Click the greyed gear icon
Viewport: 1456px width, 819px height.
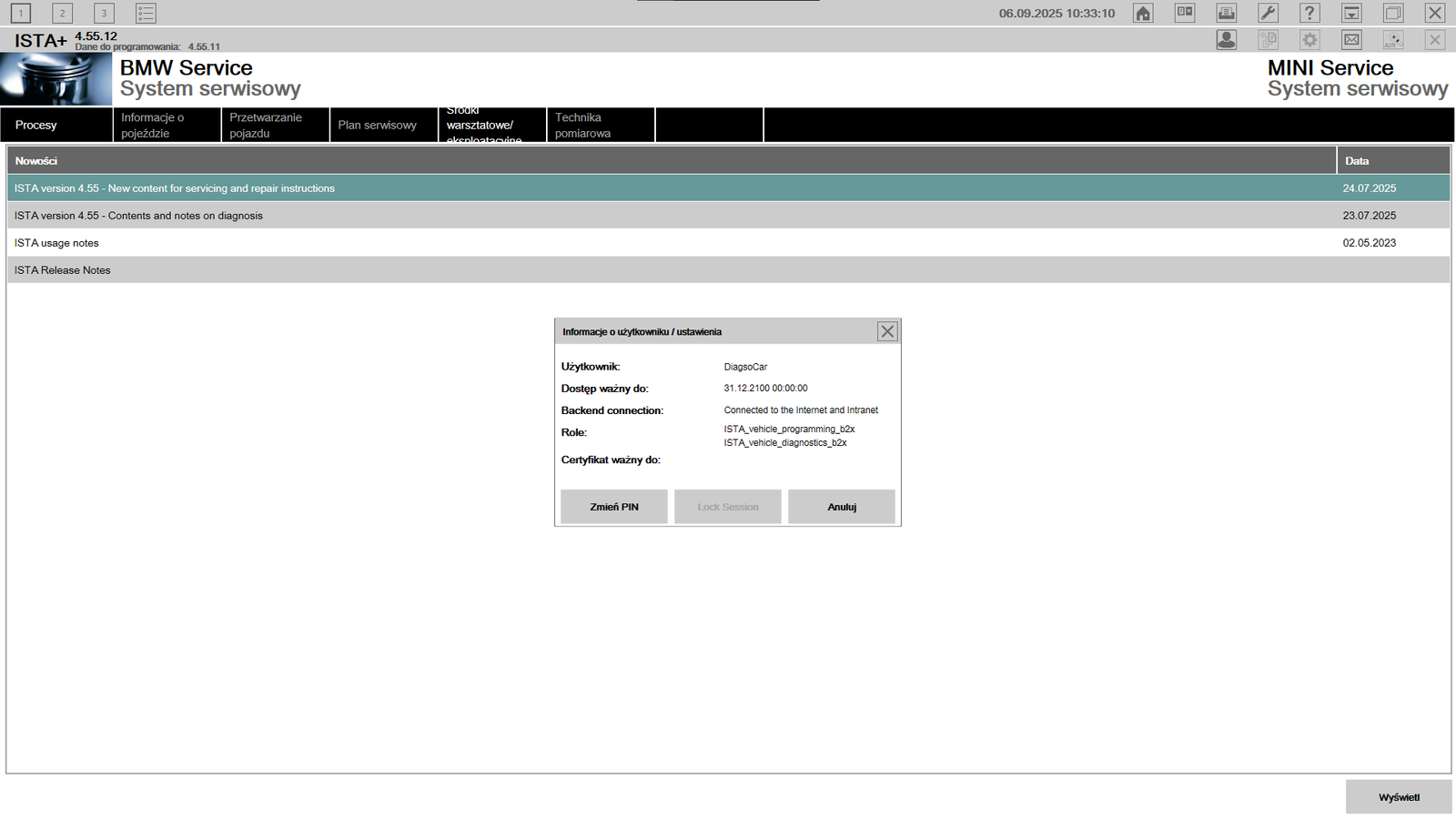tap(1309, 40)
